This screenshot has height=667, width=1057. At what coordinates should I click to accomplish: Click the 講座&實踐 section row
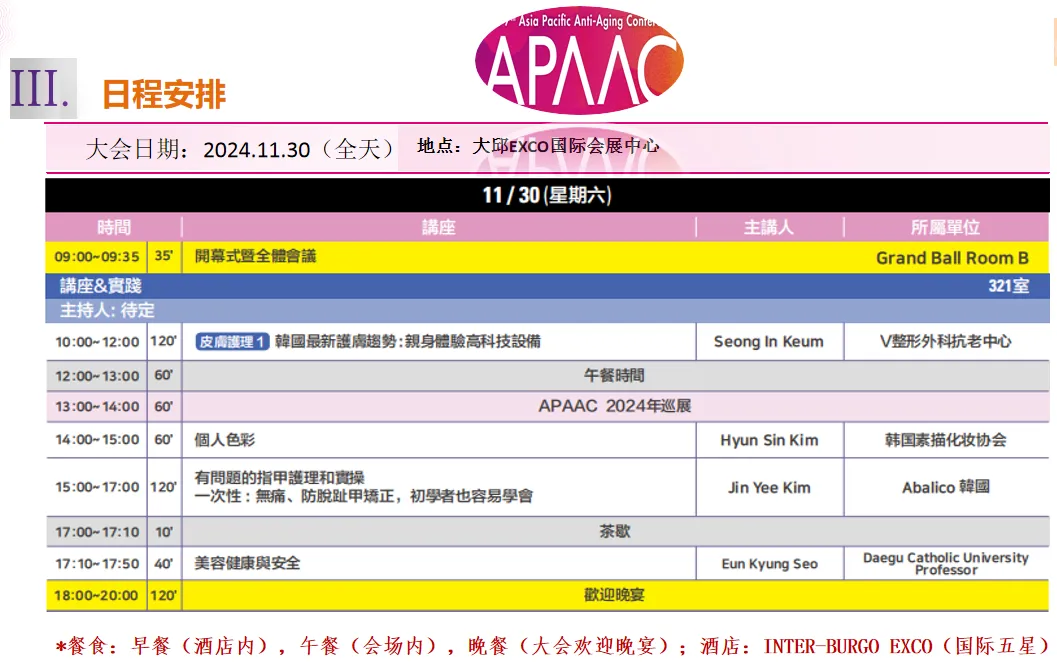click(x=547, y=286)
